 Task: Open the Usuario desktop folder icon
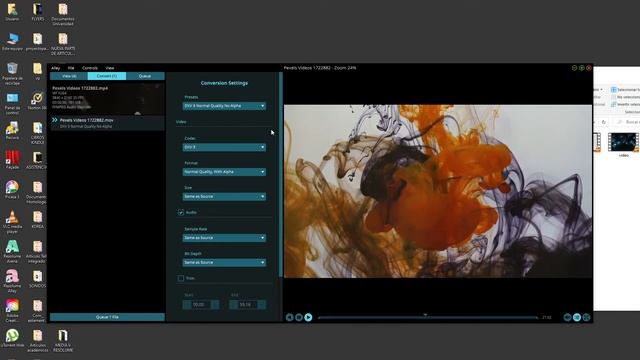12,12
